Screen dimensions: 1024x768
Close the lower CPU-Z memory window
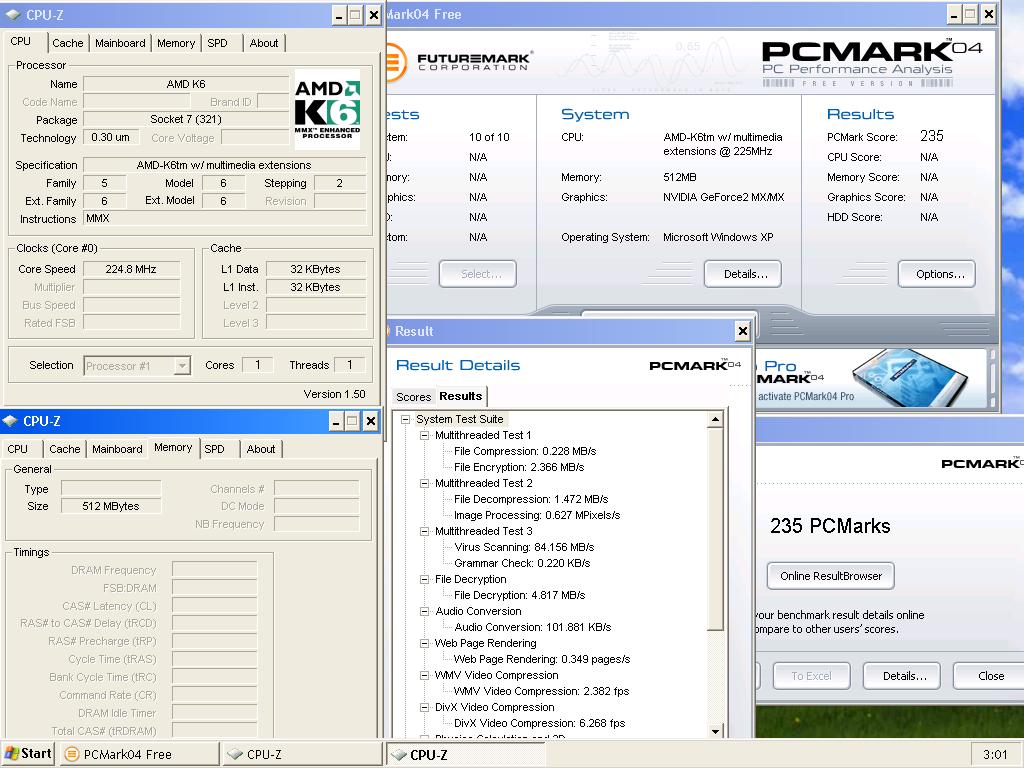coord(370,421)
